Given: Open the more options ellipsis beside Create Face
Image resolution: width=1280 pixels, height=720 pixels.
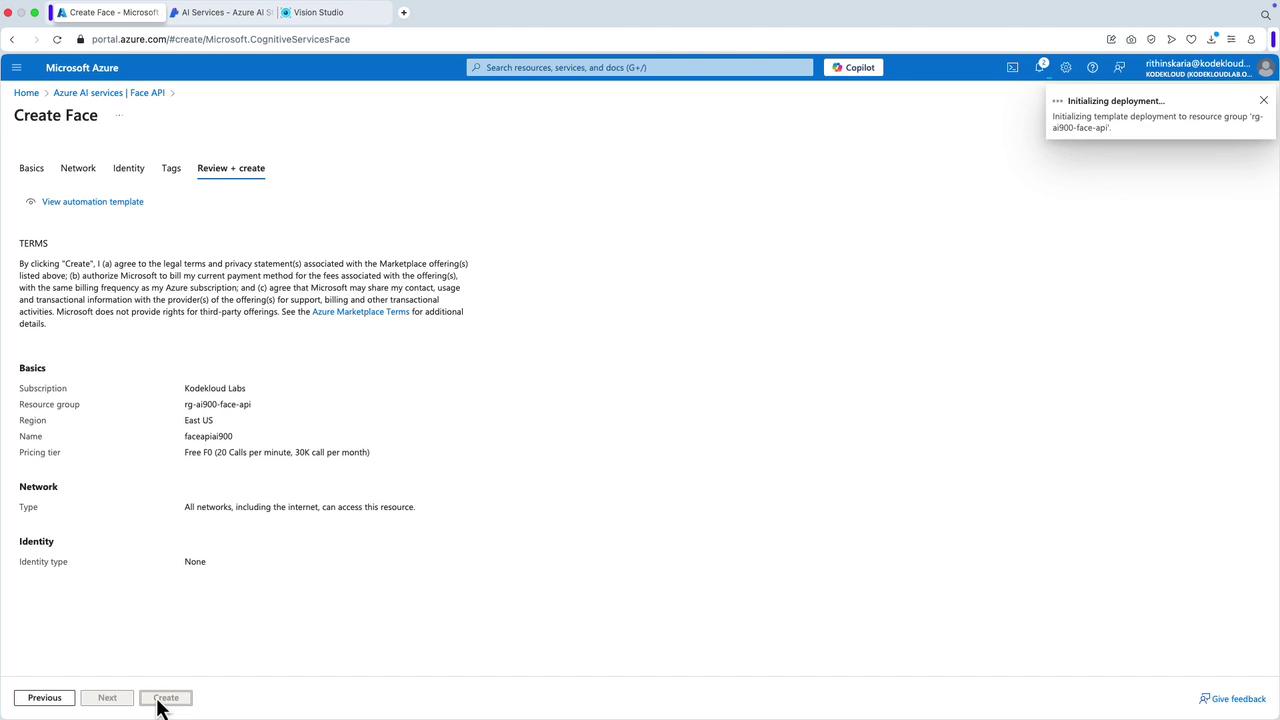Looking at the screenshot, I should pos(118,115).
